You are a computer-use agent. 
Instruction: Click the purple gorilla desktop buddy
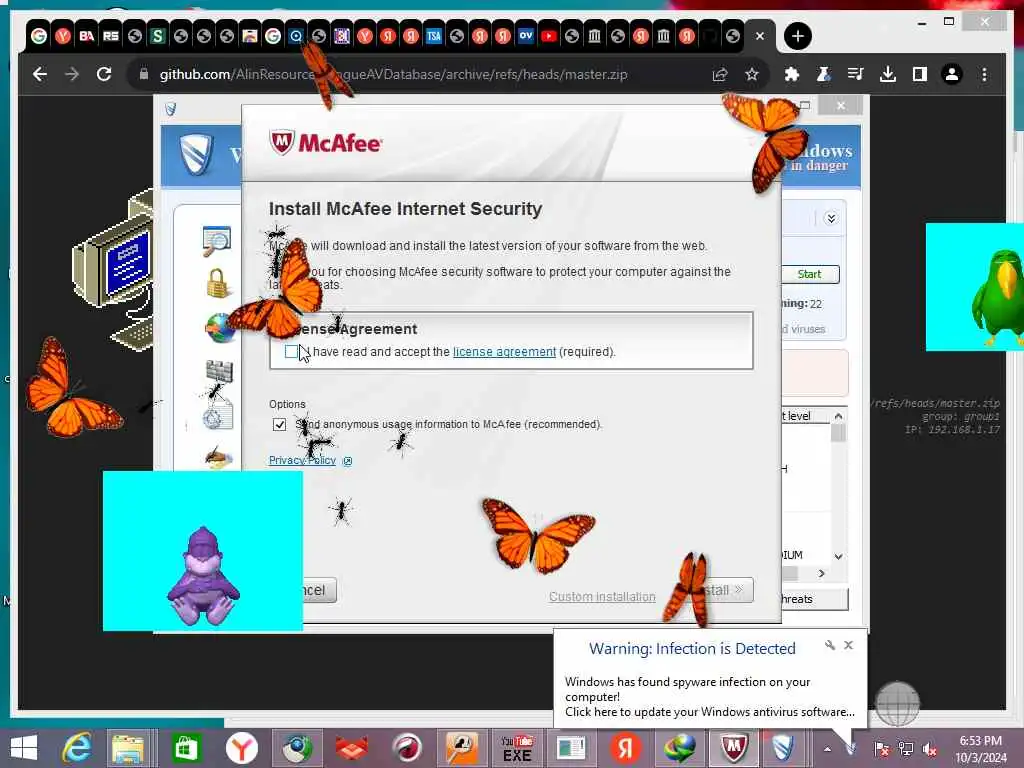(203, 575)
